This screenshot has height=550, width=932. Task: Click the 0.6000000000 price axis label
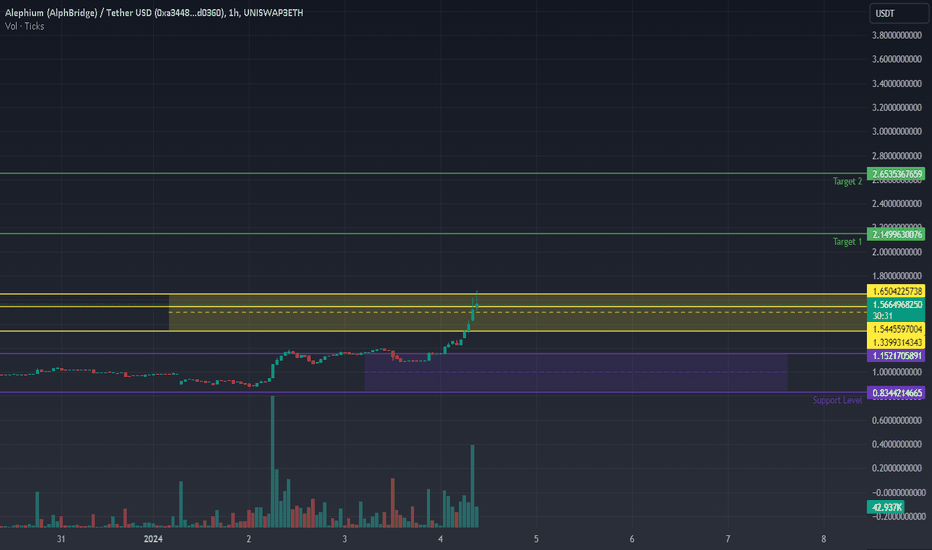click(896, 420)
